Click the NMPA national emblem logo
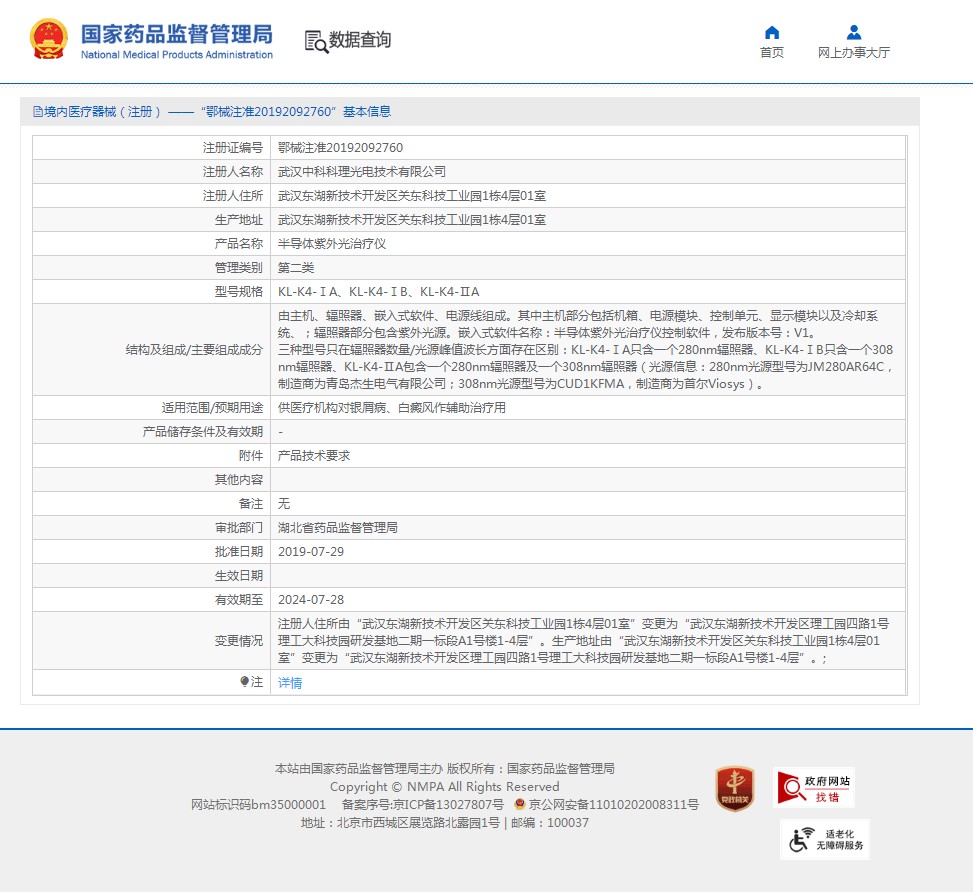The height and width of the screenshot is (892, 973). pyautogui.click(x=48, y=40)
